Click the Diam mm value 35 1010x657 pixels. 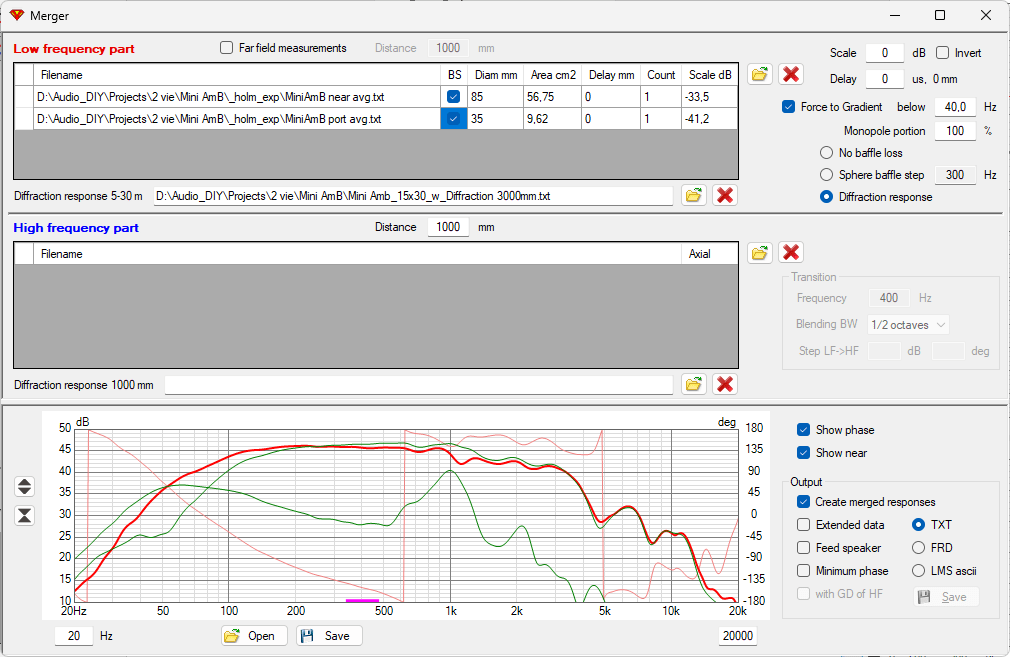click(495, 119)
